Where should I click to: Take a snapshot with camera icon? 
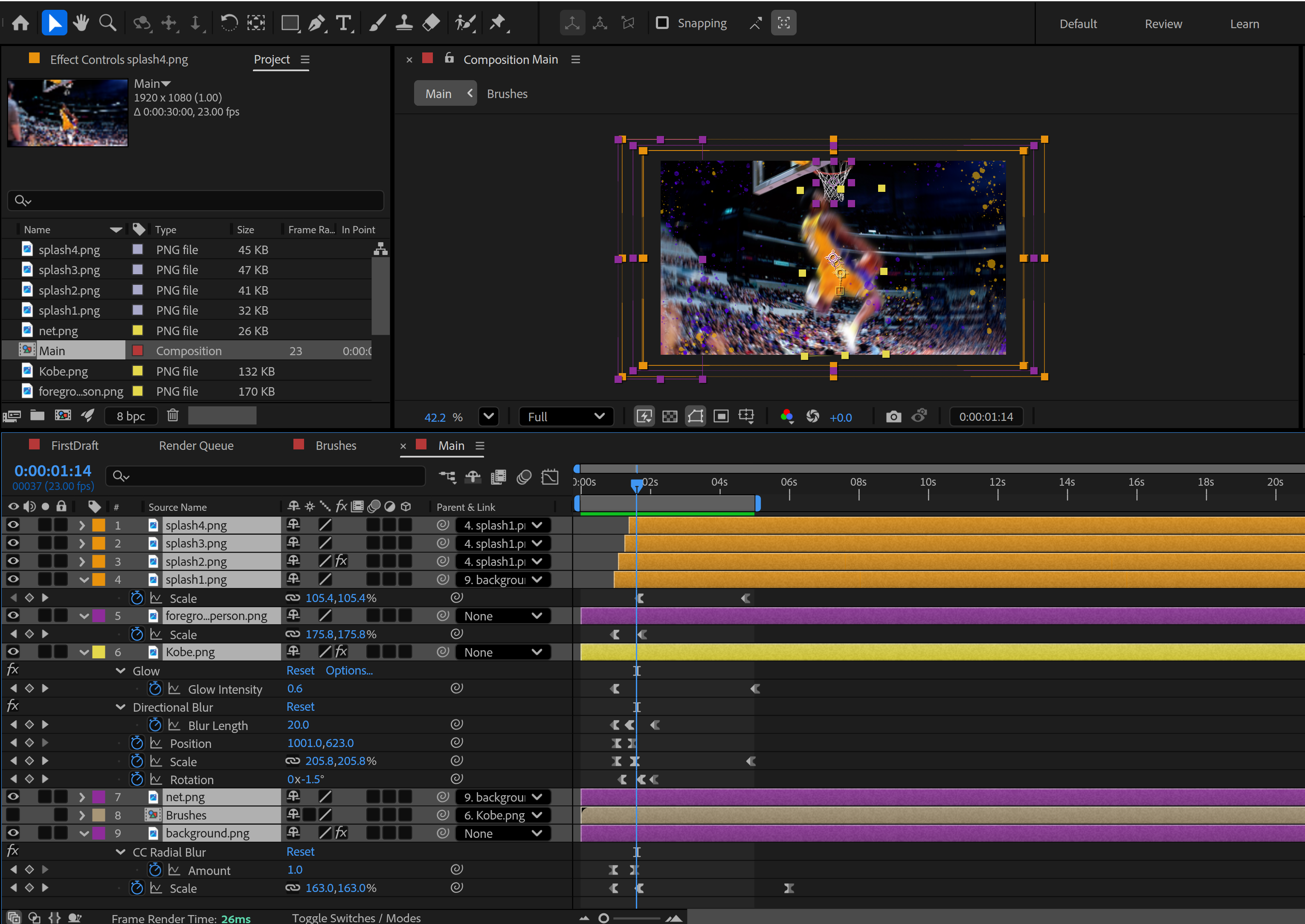click(893, 417)
